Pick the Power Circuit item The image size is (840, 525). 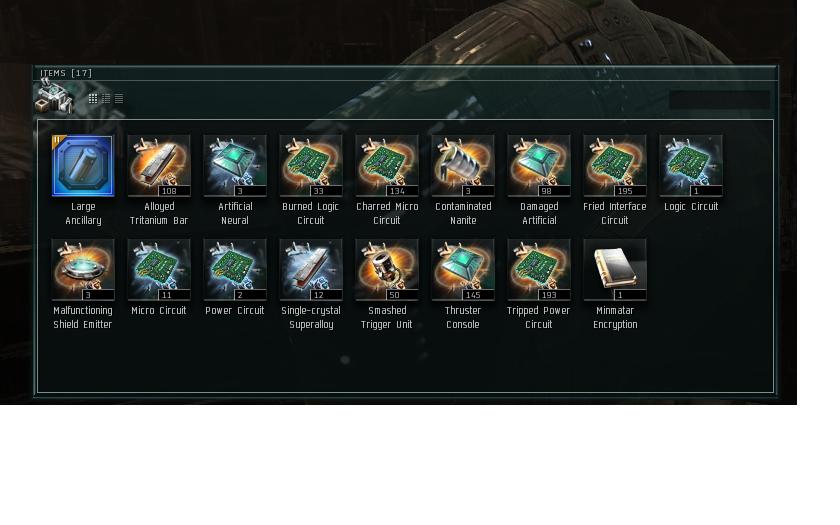[x=235, y=269]
